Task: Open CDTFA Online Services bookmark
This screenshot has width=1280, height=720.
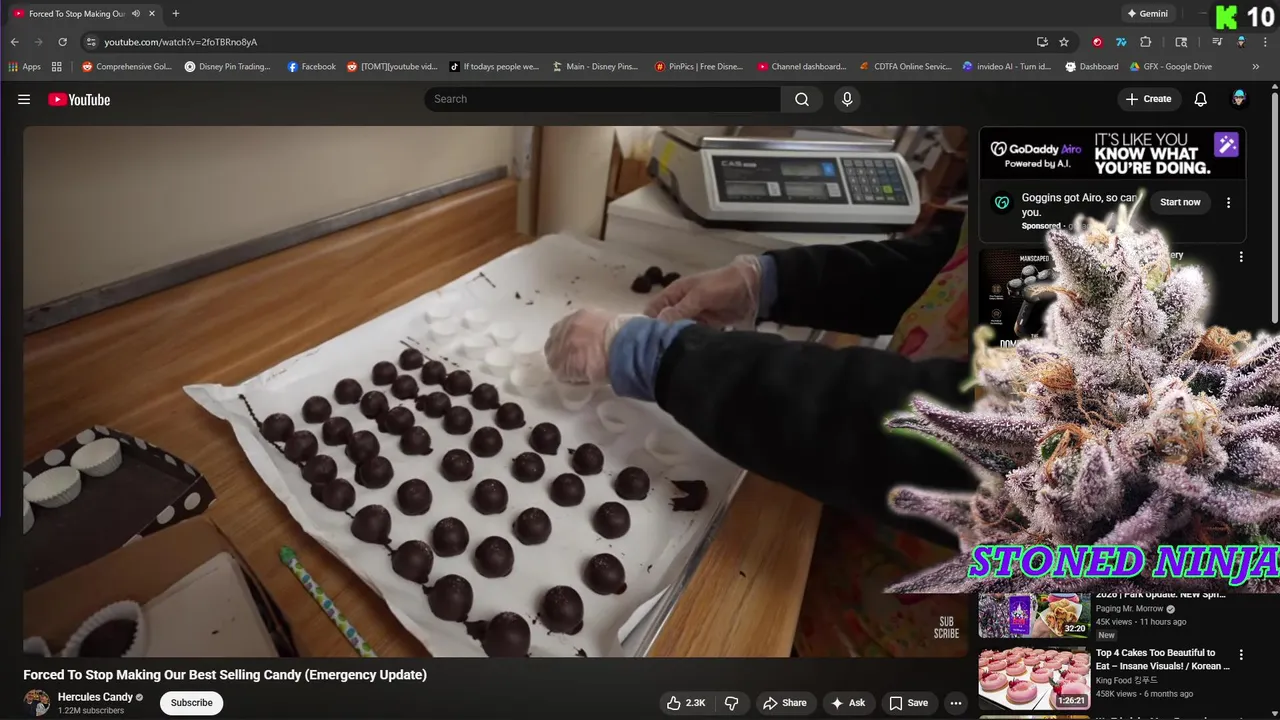Action: (905, 67)
